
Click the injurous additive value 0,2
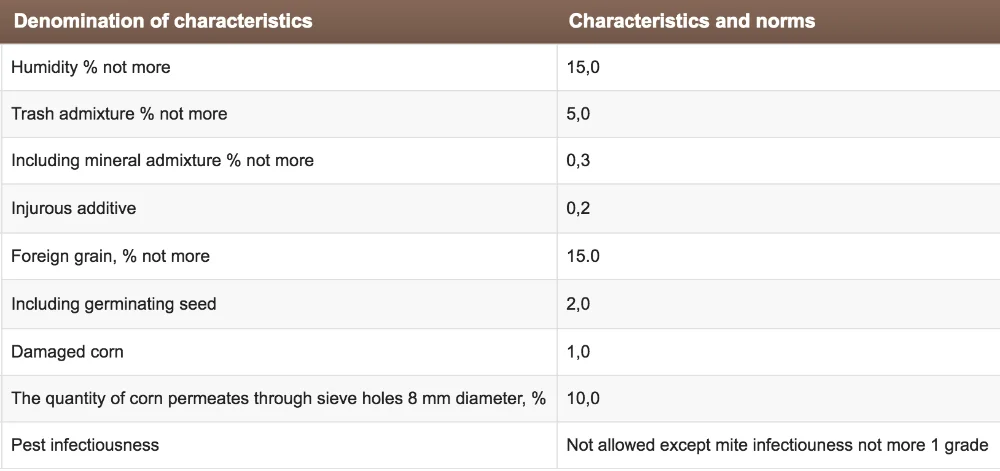pyautogui.click(x=578, y=209)
